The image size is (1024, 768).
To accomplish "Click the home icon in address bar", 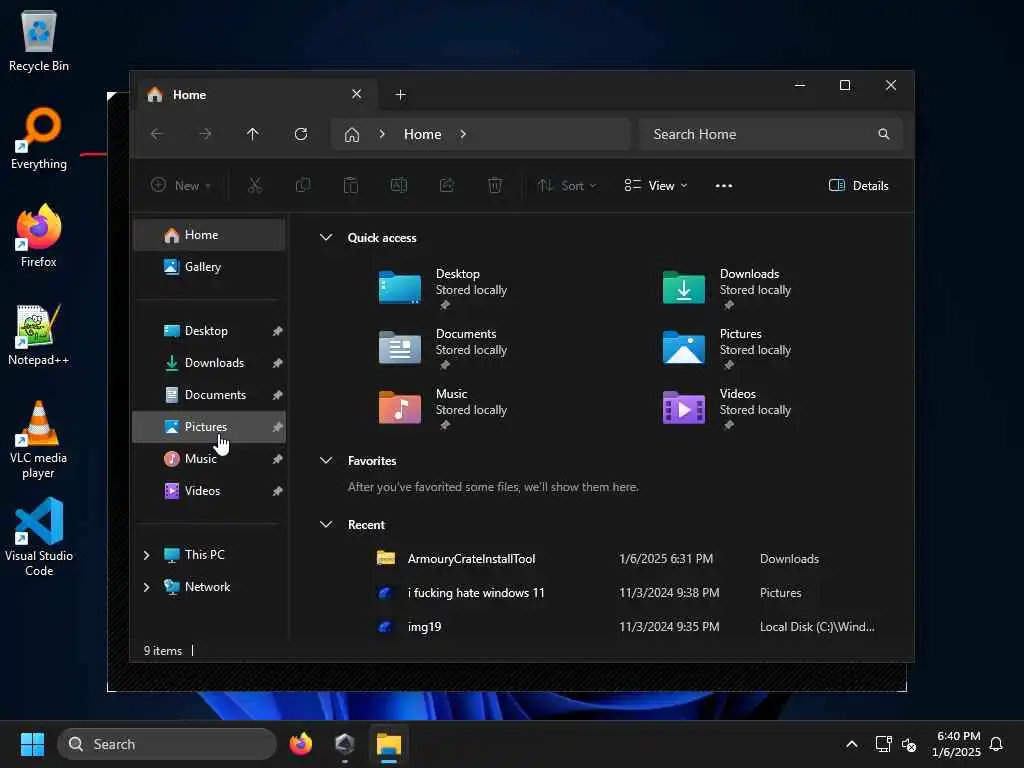I will point(352,135).
